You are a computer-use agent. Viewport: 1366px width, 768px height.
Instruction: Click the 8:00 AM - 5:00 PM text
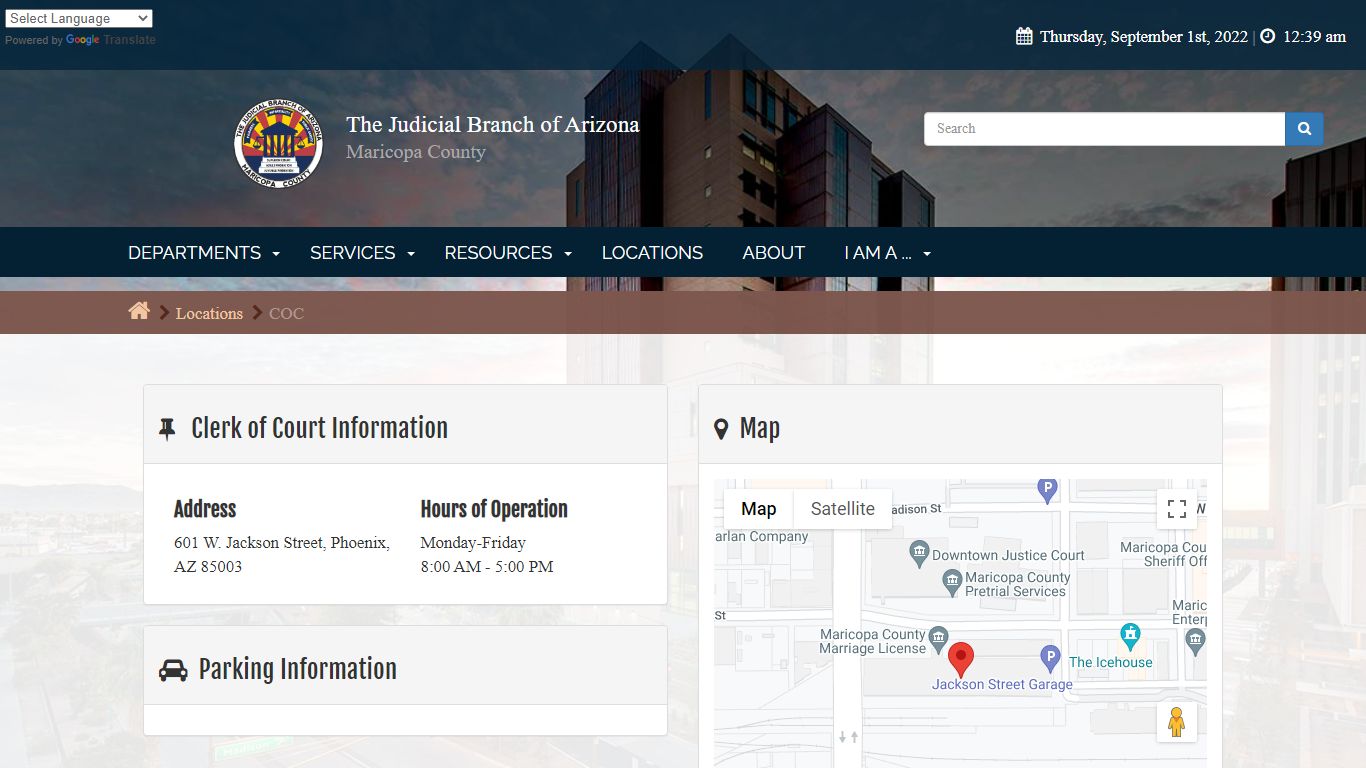[487, 567]
